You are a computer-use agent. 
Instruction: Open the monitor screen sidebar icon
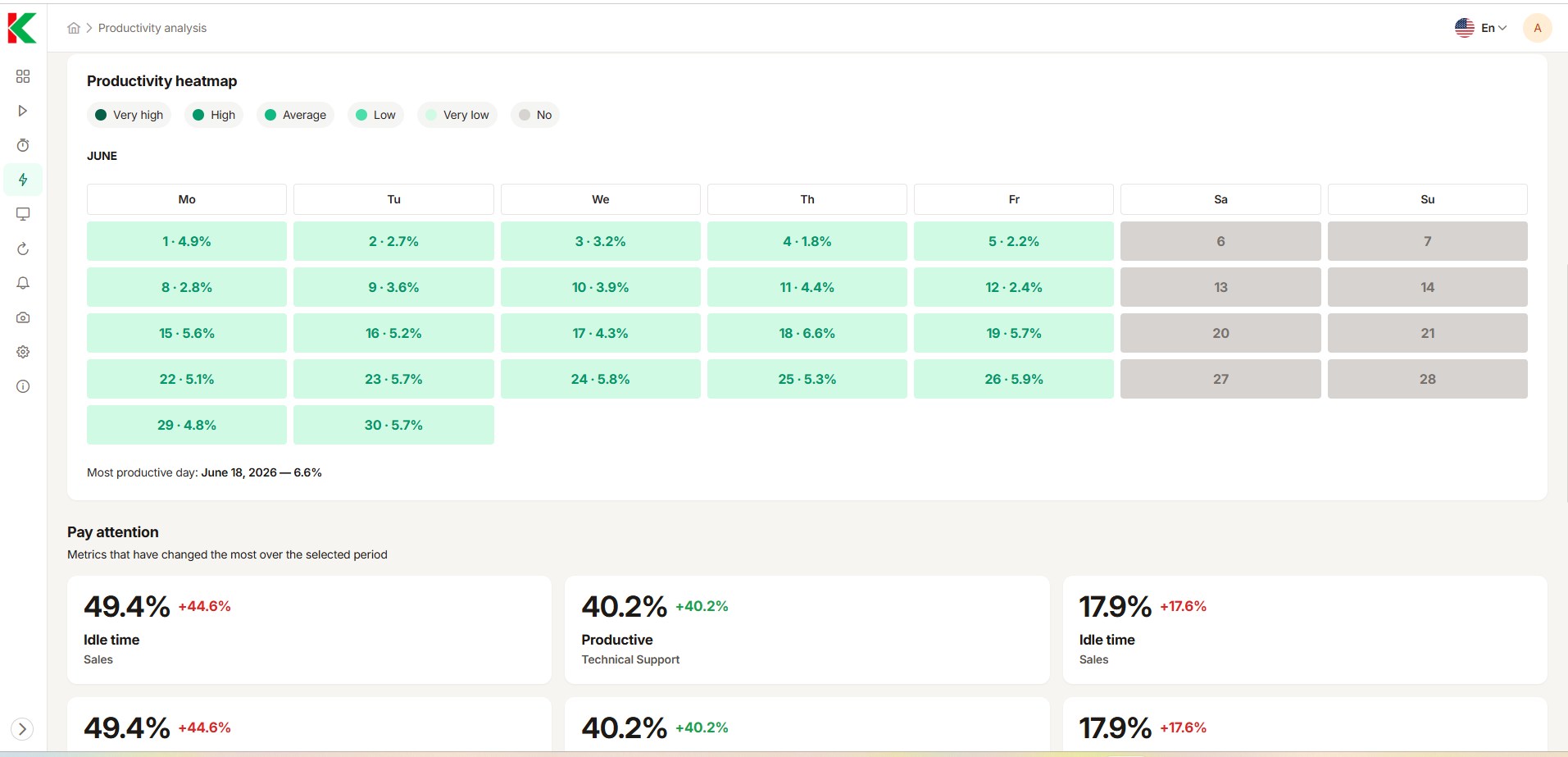(x=23, y=214)
